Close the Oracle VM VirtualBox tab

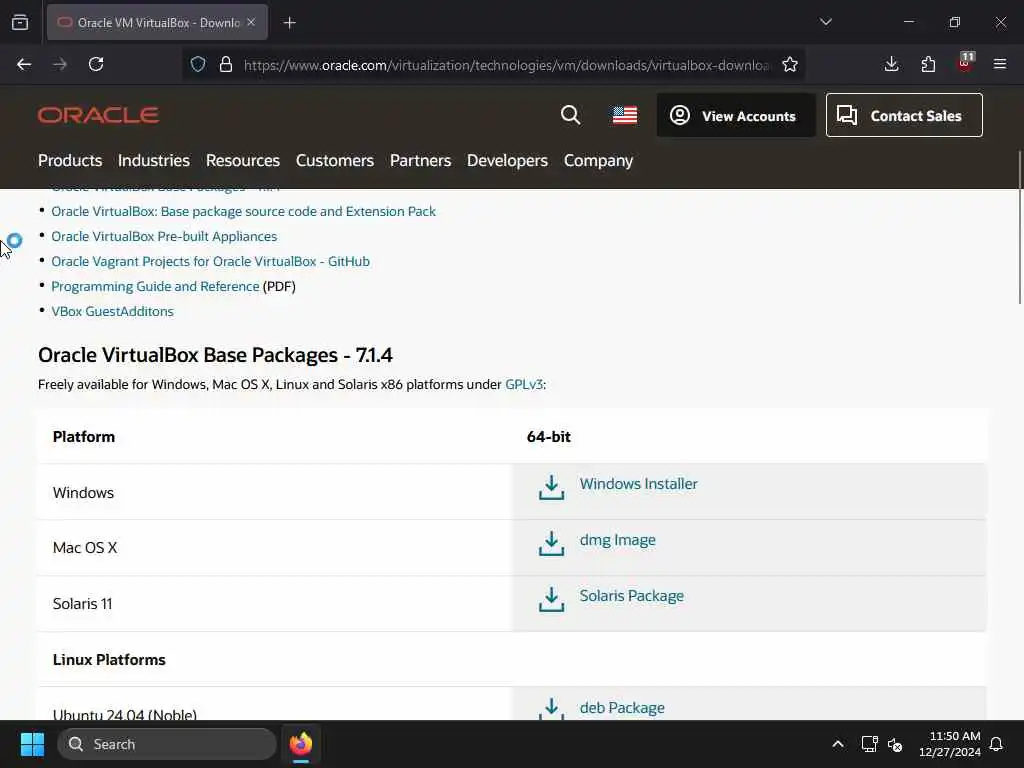(251, 22)
